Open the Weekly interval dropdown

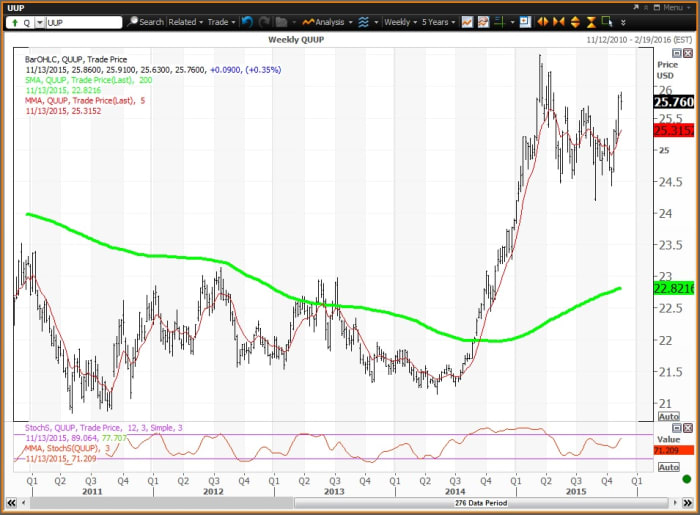pos(401,21)
